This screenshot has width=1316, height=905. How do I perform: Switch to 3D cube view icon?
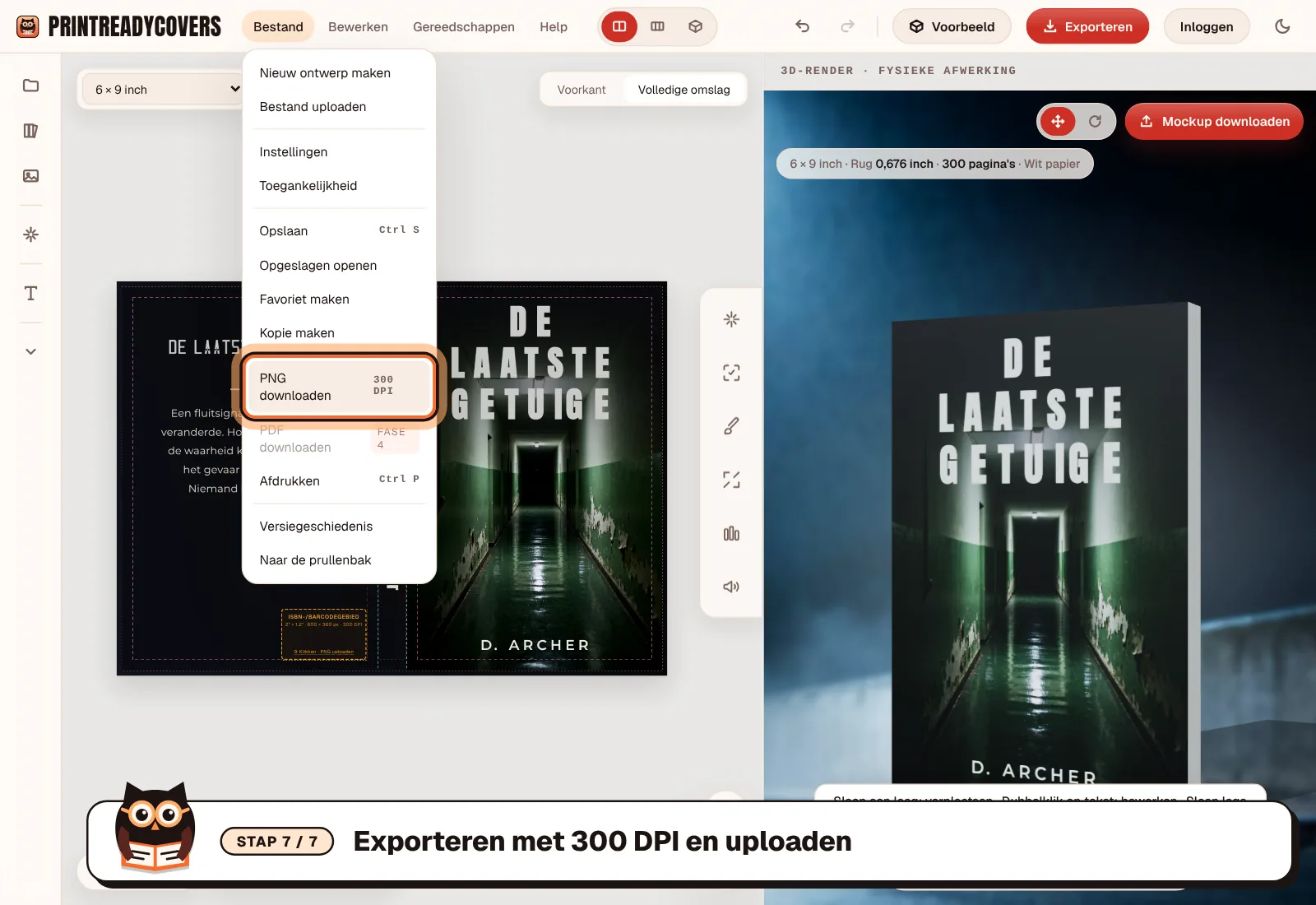[x=695, y=27]
